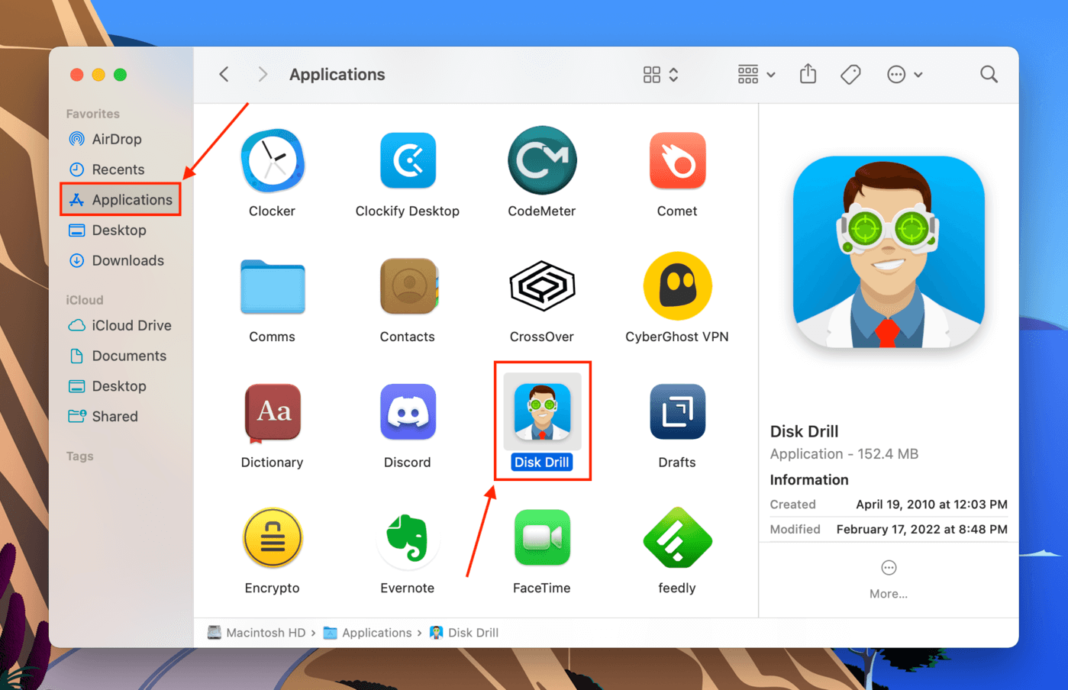Screen dimensions: 1068x690
Task: Open search with the magnifier icon
Action: tap(988, 74)
